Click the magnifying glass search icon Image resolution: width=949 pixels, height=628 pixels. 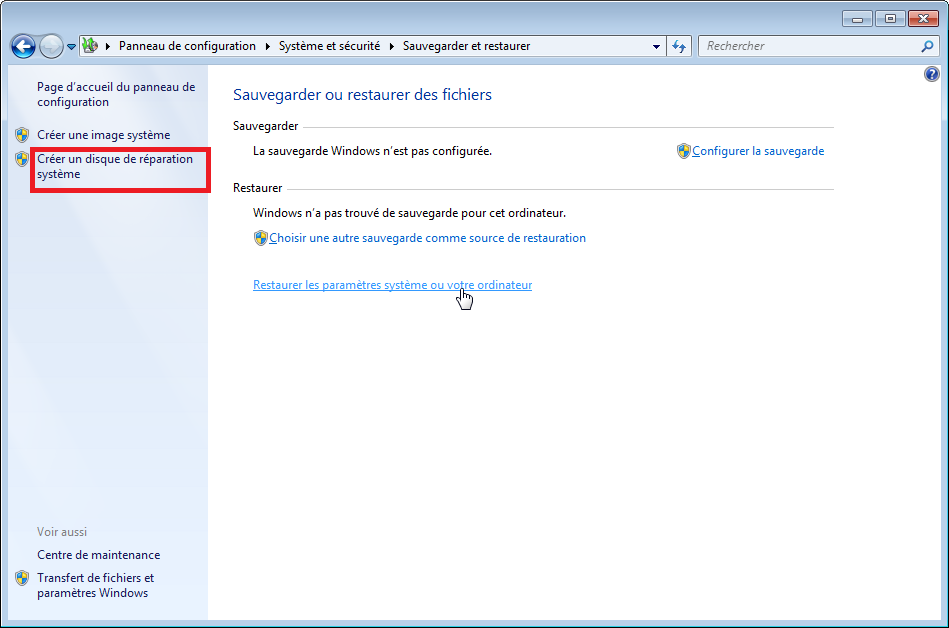click(927, 46)
